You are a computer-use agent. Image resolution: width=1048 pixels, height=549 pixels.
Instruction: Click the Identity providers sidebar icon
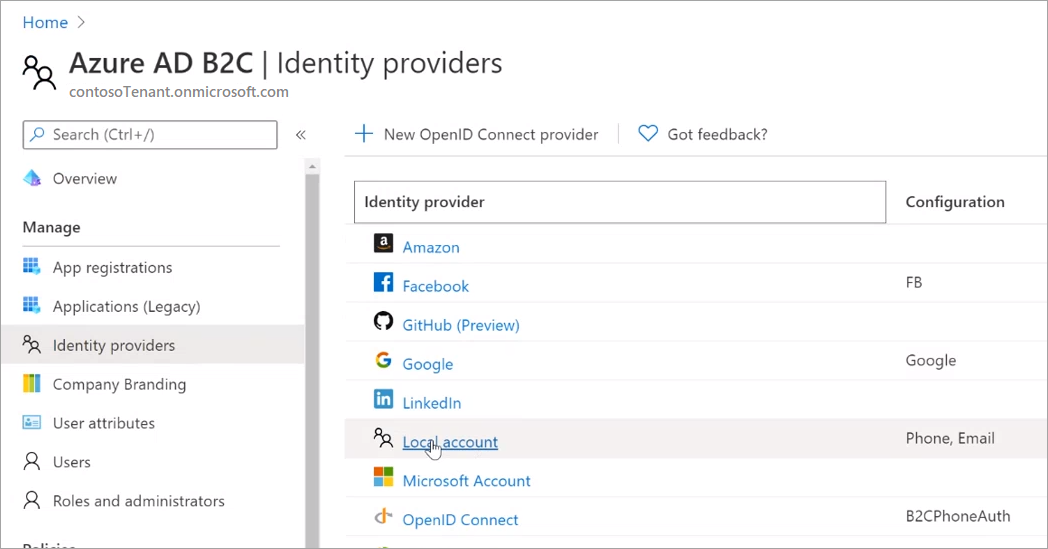click(31, 344)
